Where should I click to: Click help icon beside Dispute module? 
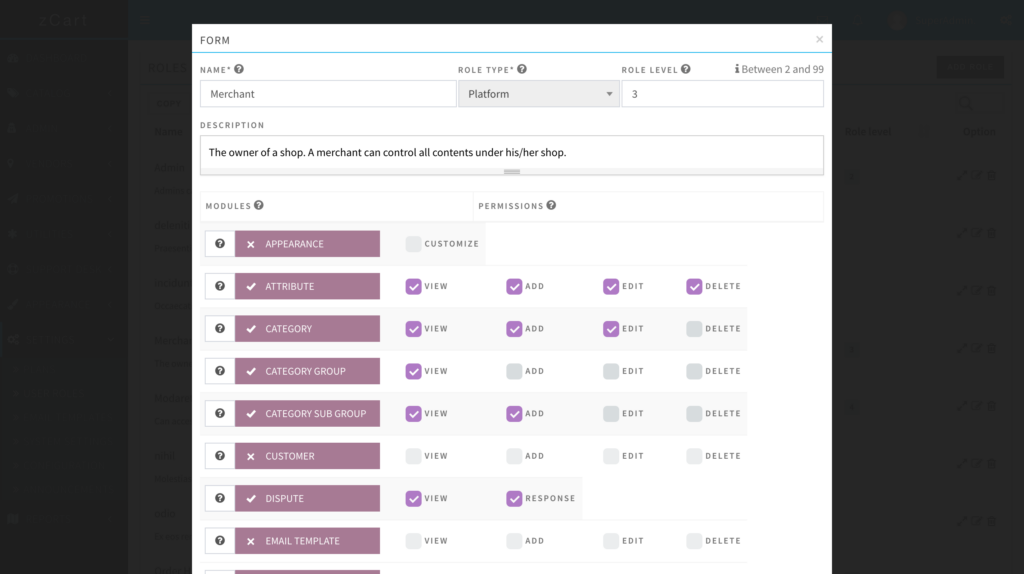tap(219, 498)
